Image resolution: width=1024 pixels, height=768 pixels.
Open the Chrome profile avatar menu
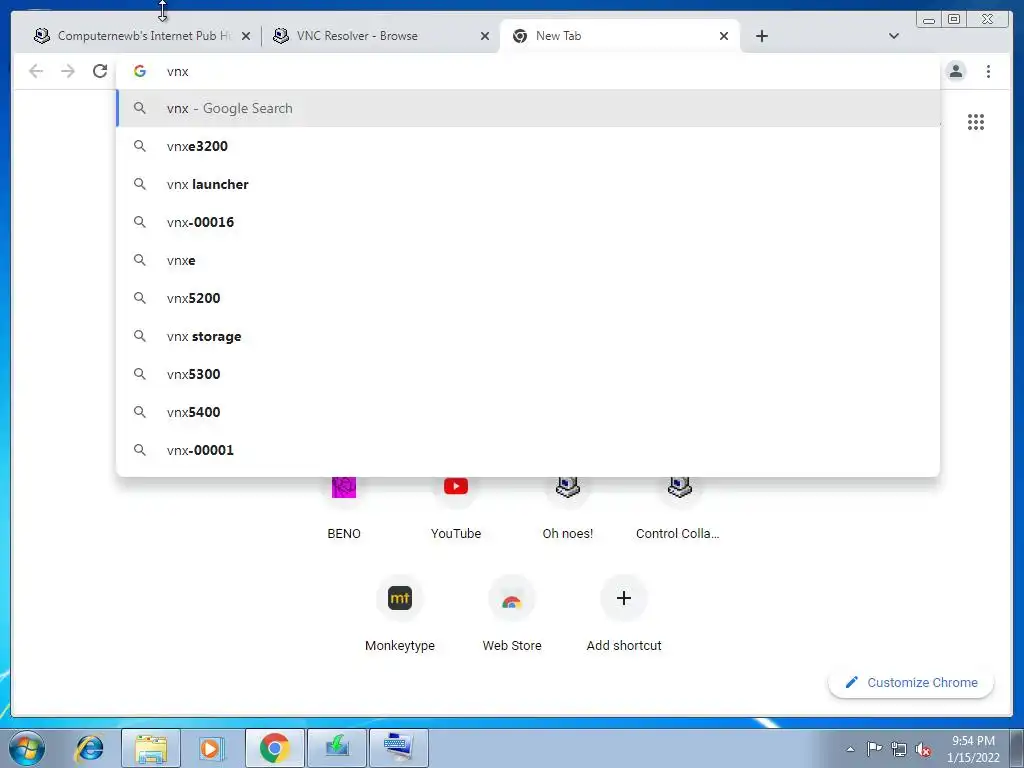click(x=955, y=71)
